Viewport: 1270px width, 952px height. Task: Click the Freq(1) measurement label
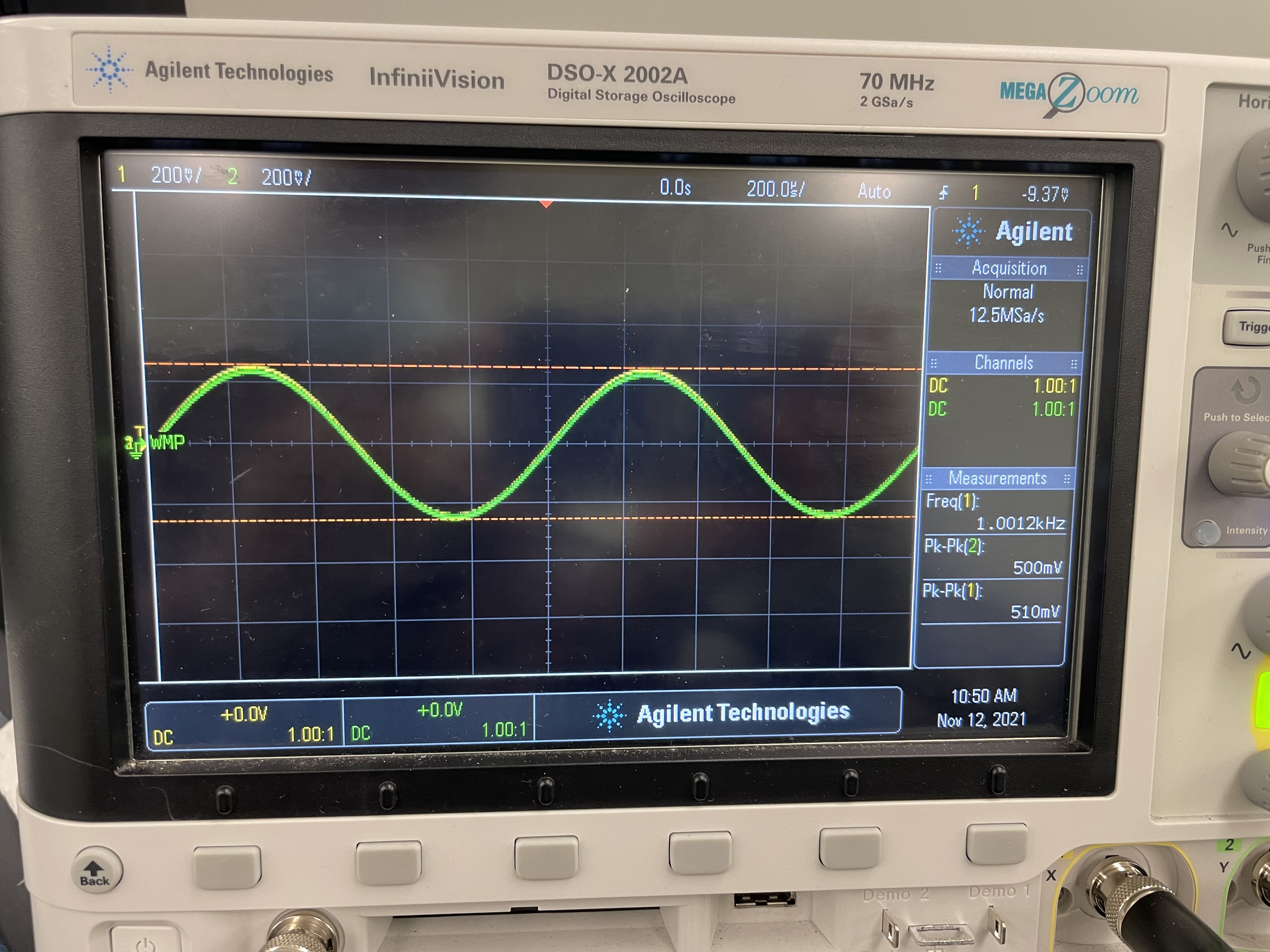[x=952, y=501]
